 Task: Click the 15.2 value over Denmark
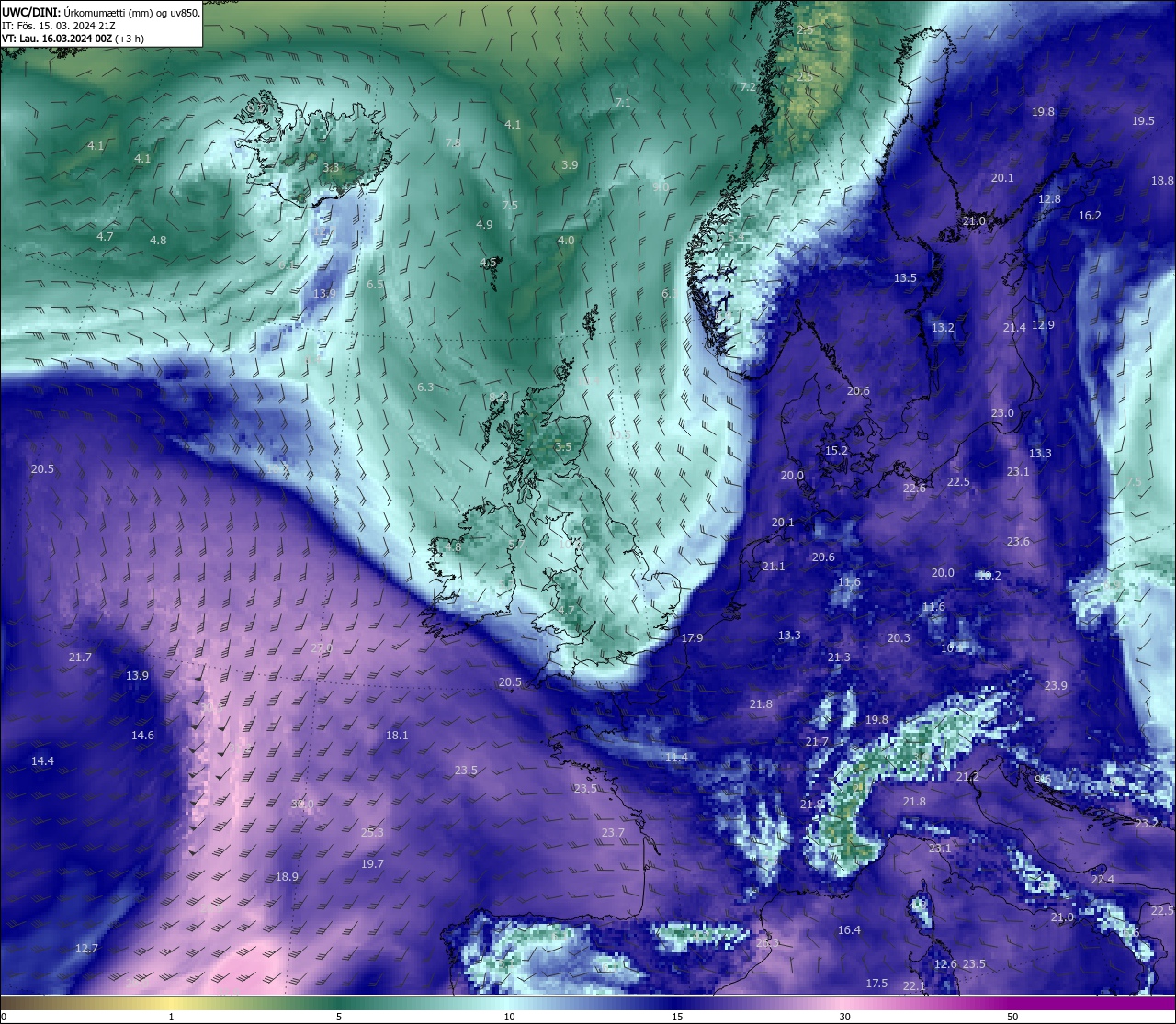836,451
